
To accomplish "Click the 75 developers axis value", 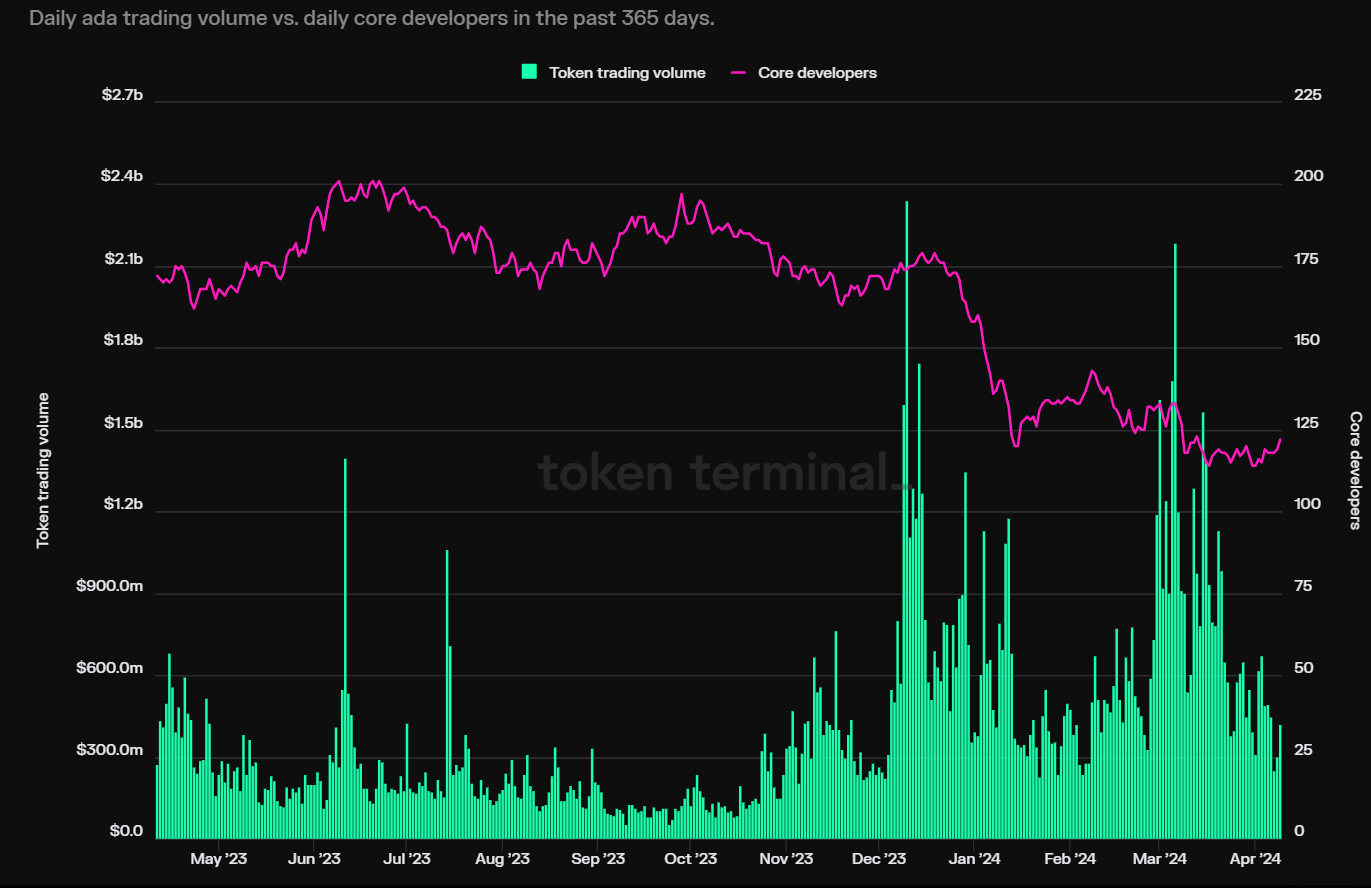I will (x=1303, y=586).
